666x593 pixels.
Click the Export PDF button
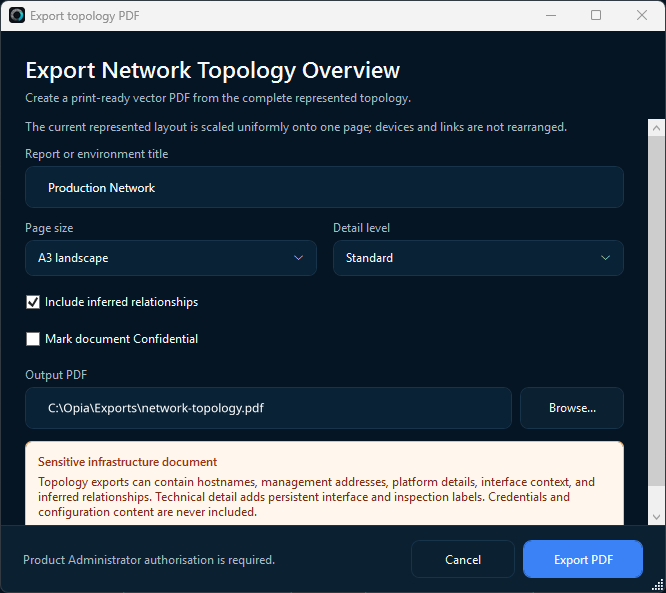click(583, 559)
